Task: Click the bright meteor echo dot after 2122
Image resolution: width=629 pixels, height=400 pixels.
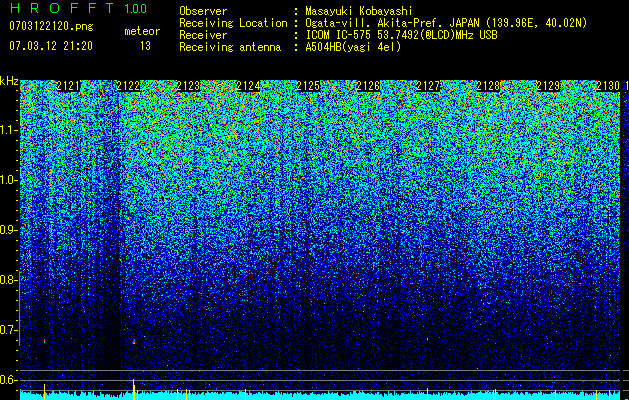Action: [x=134, y=342]
